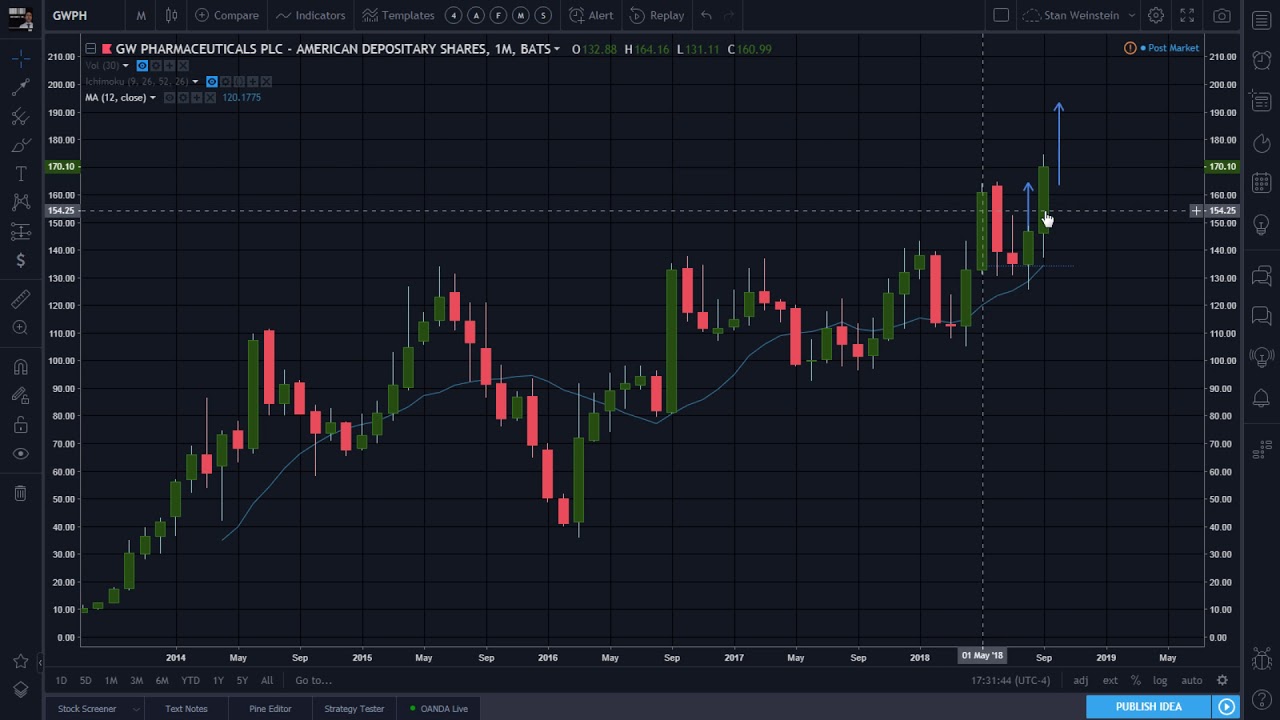Toggle percent scale mode
Image resolution: width=1280 pixels, height=720 pixels.
(1136, 681)
